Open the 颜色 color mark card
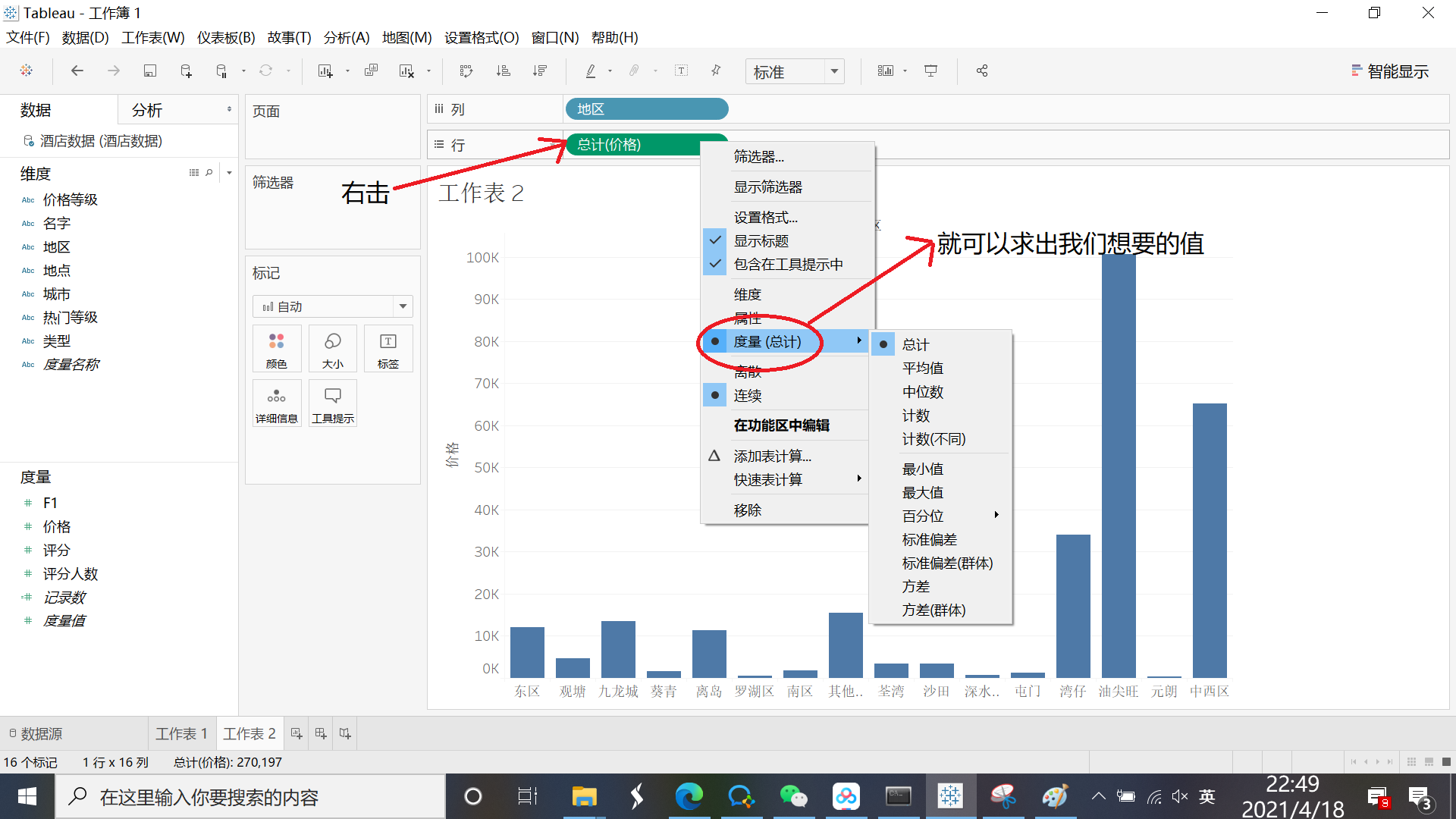Image resolution: width=1456 pixels, height=819 pixels. 276,349
